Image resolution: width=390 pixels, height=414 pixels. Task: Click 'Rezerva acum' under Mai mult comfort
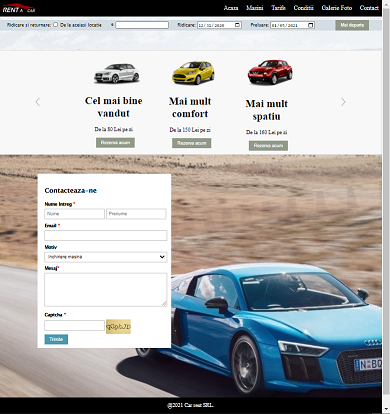point(192,143)
